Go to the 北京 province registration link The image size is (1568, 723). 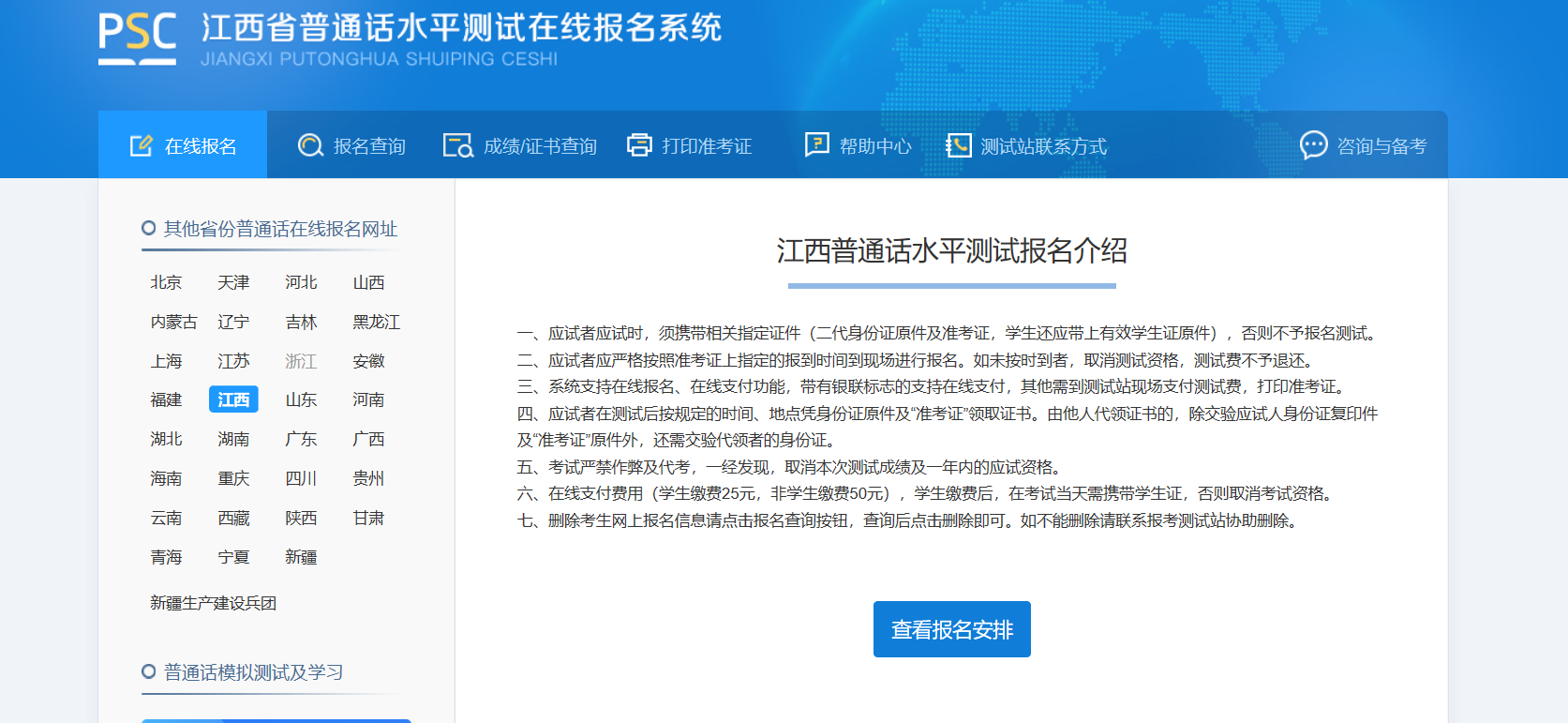pos(166,282)
